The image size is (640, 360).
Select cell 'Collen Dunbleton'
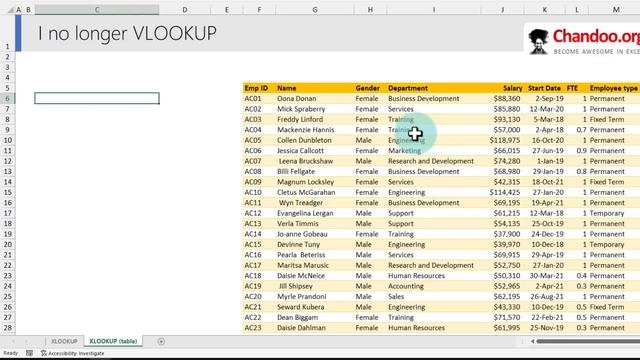pos(315,140)
